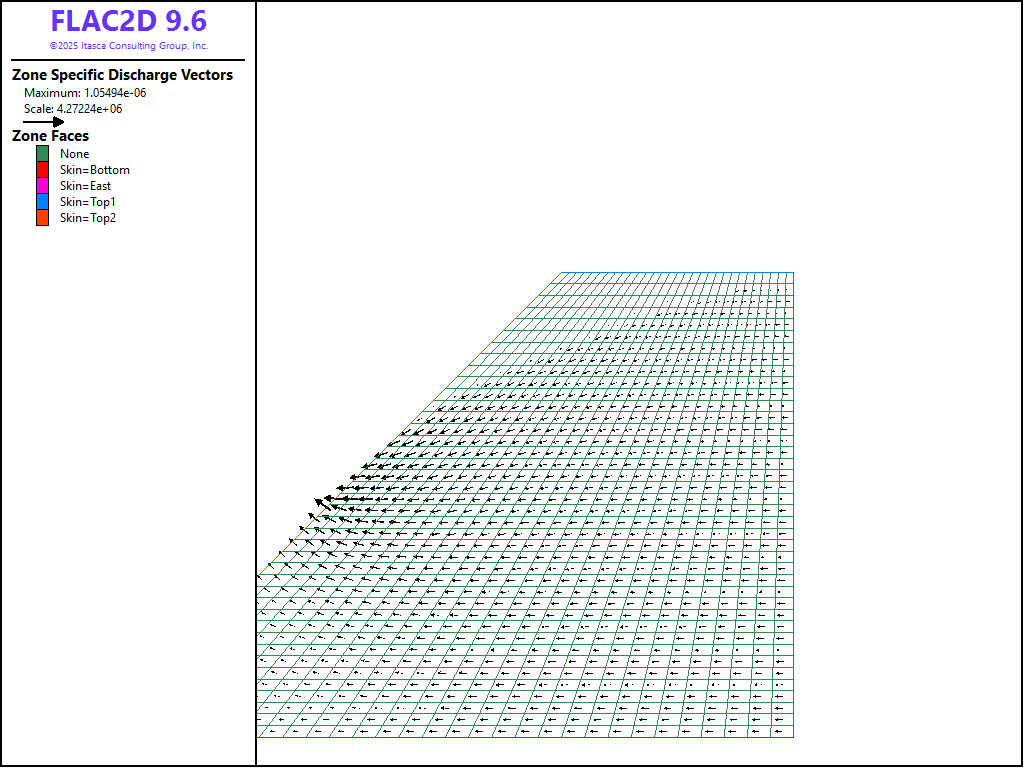1024x768 pixels.
Task: Choose the blue Skin=Top1 swatch
Action: pos(42,202)
